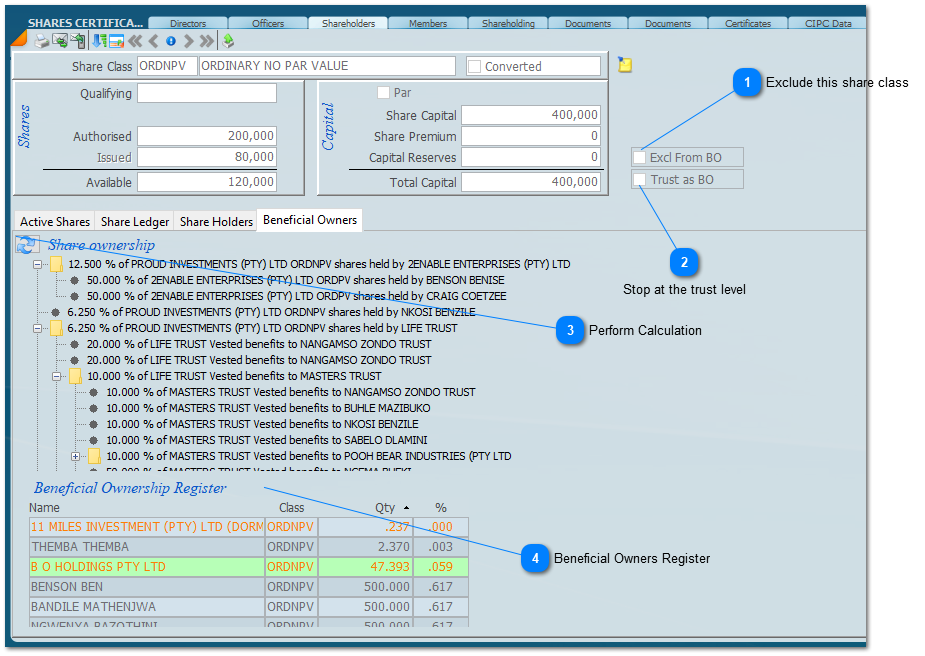Expand the POOH BEAR INDUSTRIES tree node
The image size is (925, 656).
coord(76,457)
